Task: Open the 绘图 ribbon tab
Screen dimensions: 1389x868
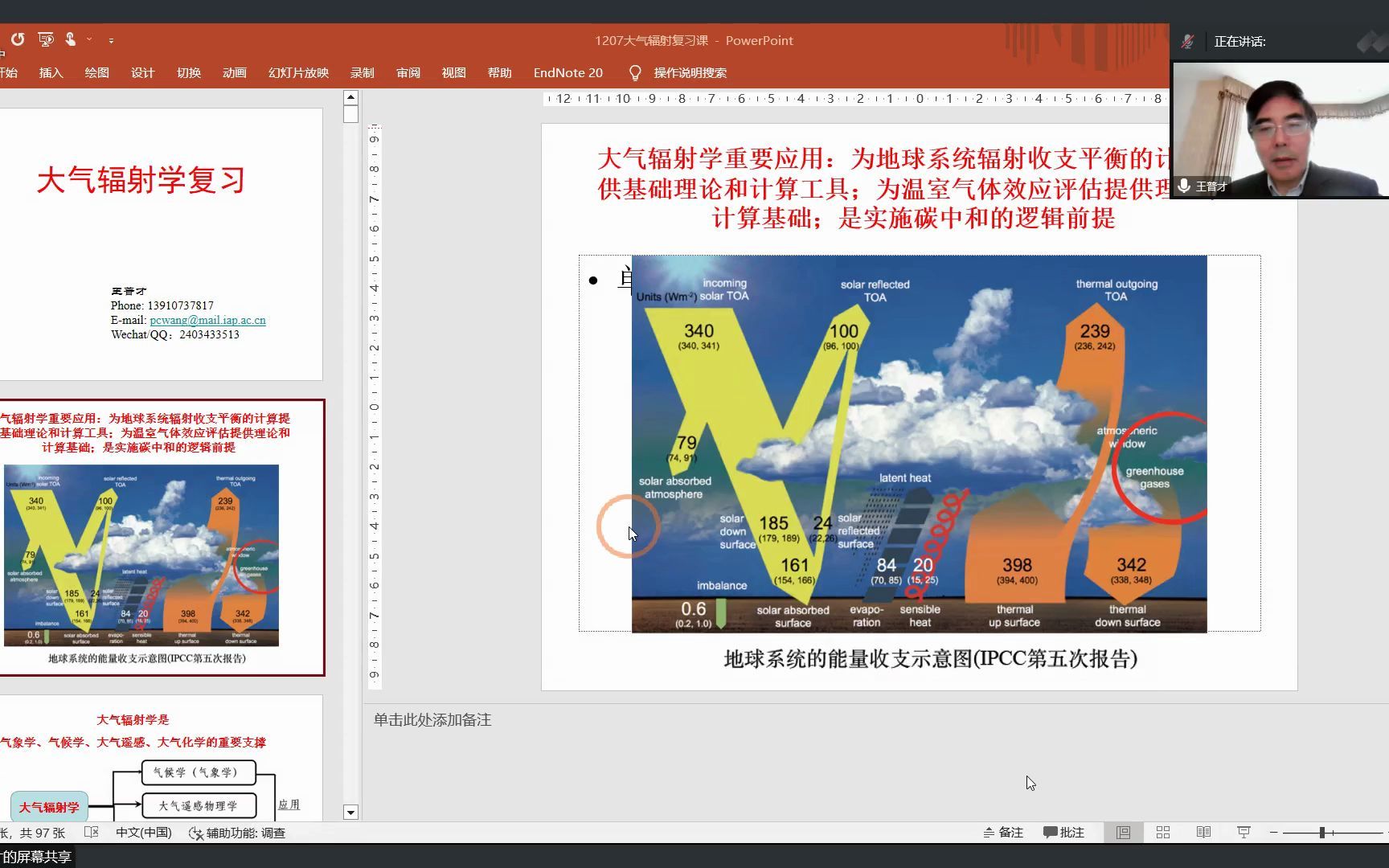Action: coord(96,72)
